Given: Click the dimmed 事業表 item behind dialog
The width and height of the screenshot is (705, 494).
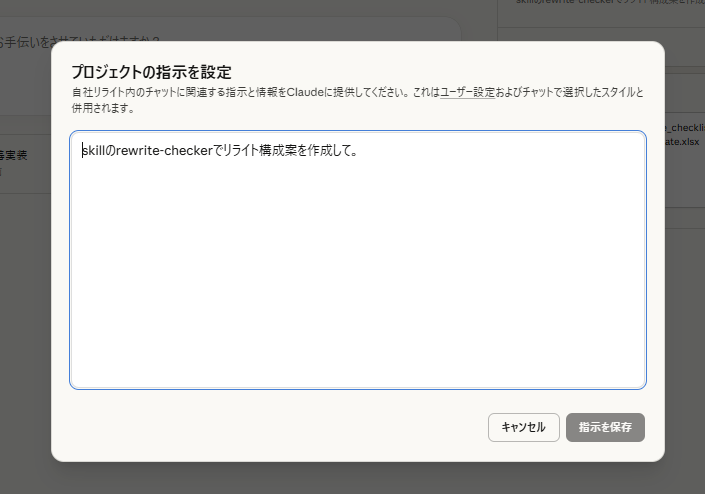Looking at the screenshot, I should pos(14,155).
